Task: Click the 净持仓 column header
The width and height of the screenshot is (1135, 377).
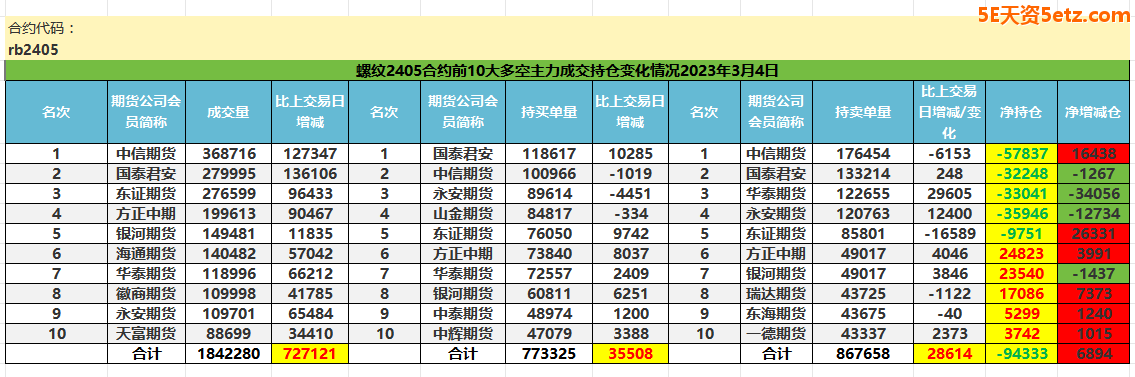Action: (x=1021, y=112)
